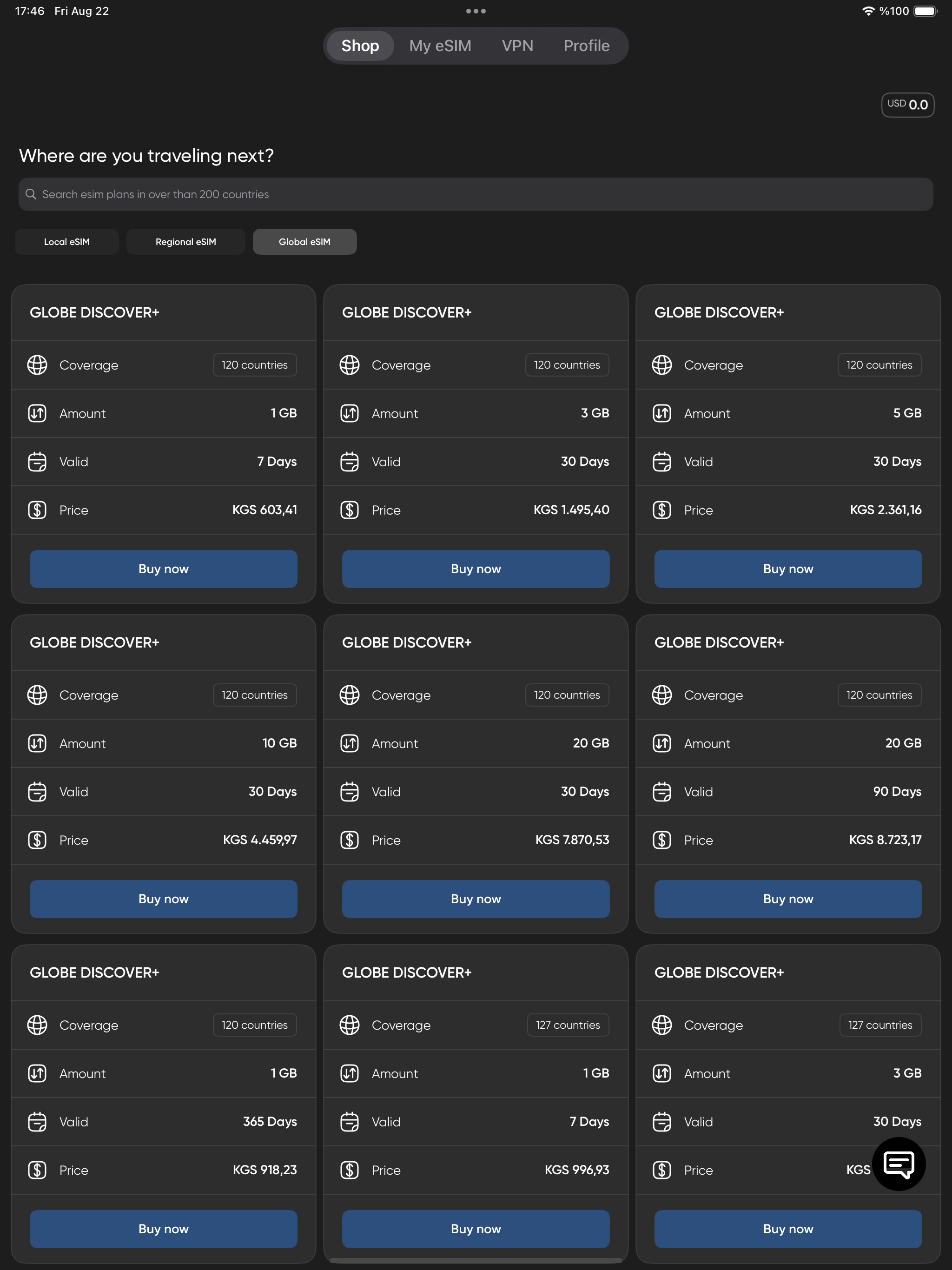Screen dimensions: 952x1270
Task: Tap the battery indicator icon
Action: click(925, 11)
